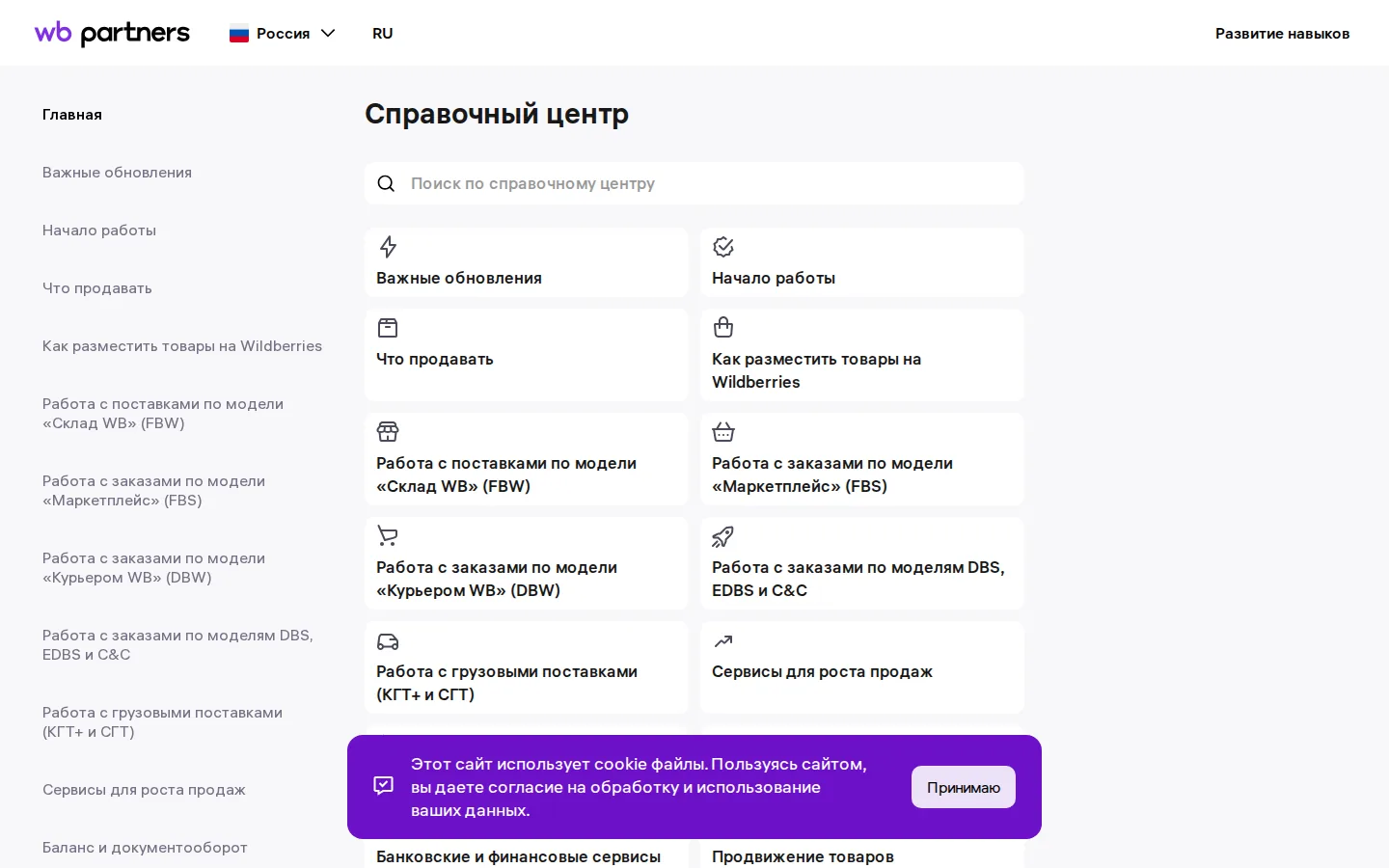The width and height of the screenshot is (1389, 868).
Task: Click cart icon on Курьером WB (DBW) card
Action: 388,536
